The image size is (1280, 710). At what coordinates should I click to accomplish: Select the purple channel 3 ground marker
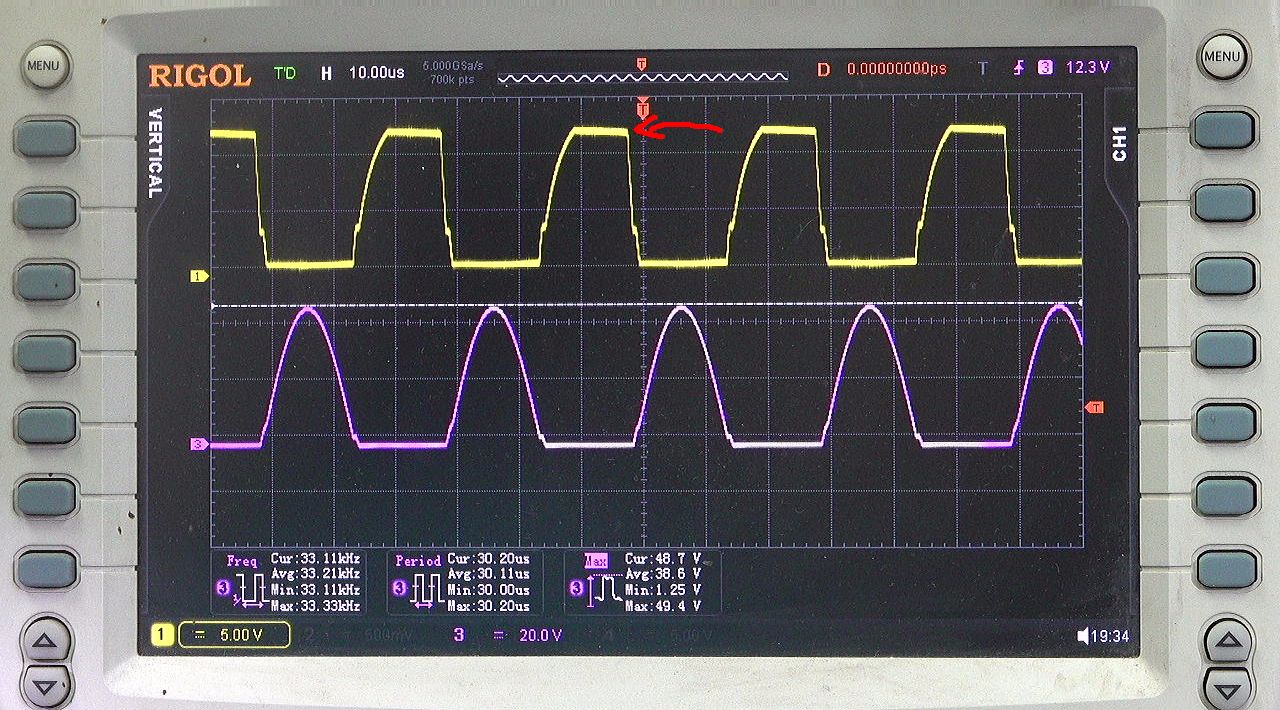pyautogui.click(x=199, y=443)
